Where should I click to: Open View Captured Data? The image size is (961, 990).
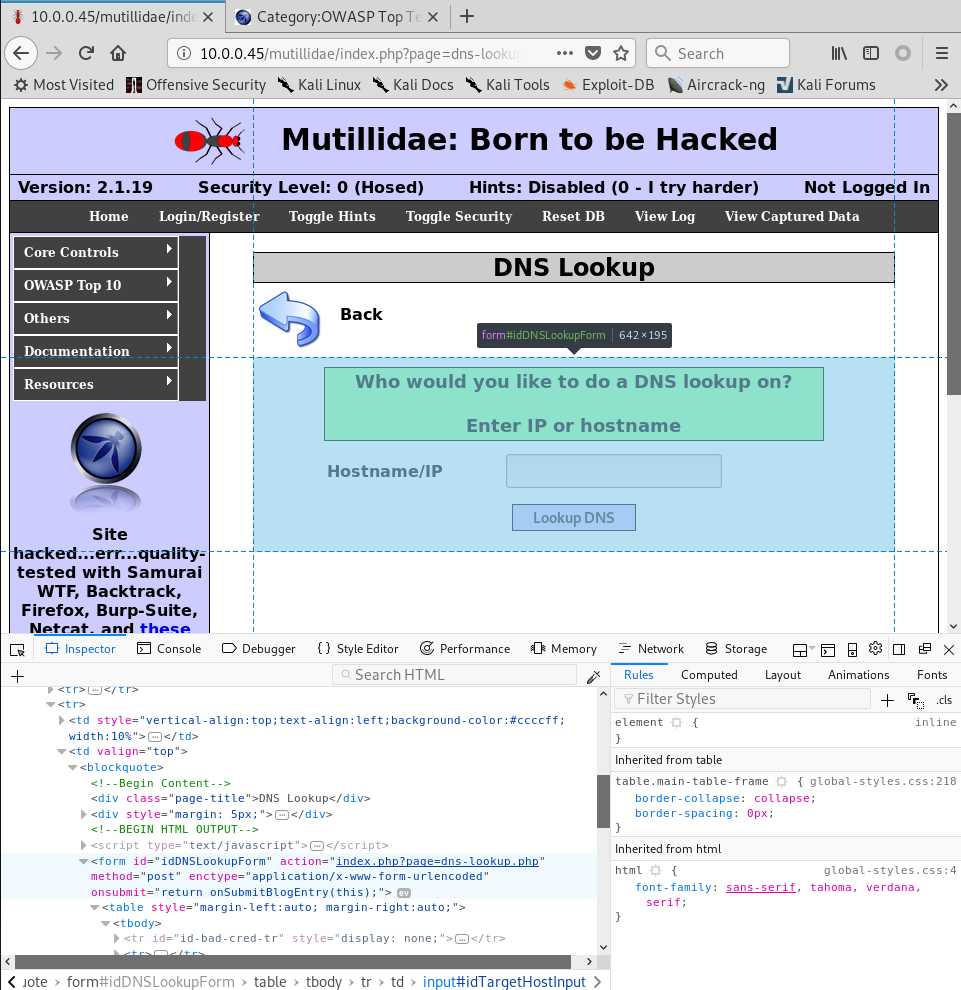click(x=792, y=217)
